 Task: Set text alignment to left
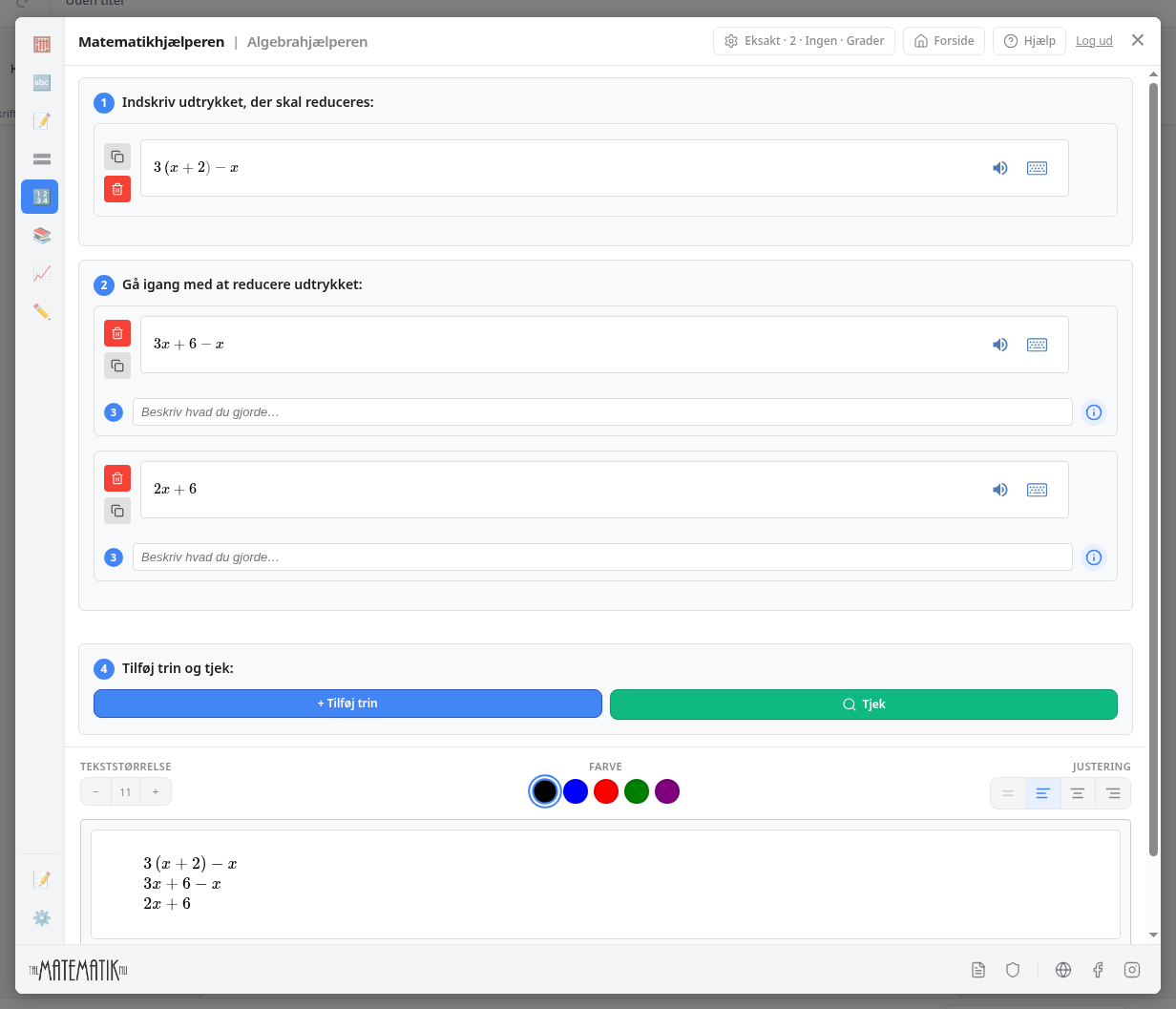point(1042,793)
